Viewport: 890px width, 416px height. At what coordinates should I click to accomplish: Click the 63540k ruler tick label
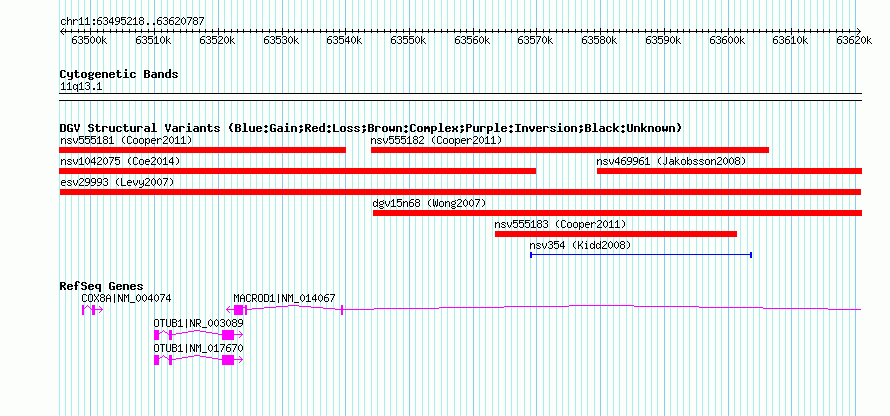(345, 41)
